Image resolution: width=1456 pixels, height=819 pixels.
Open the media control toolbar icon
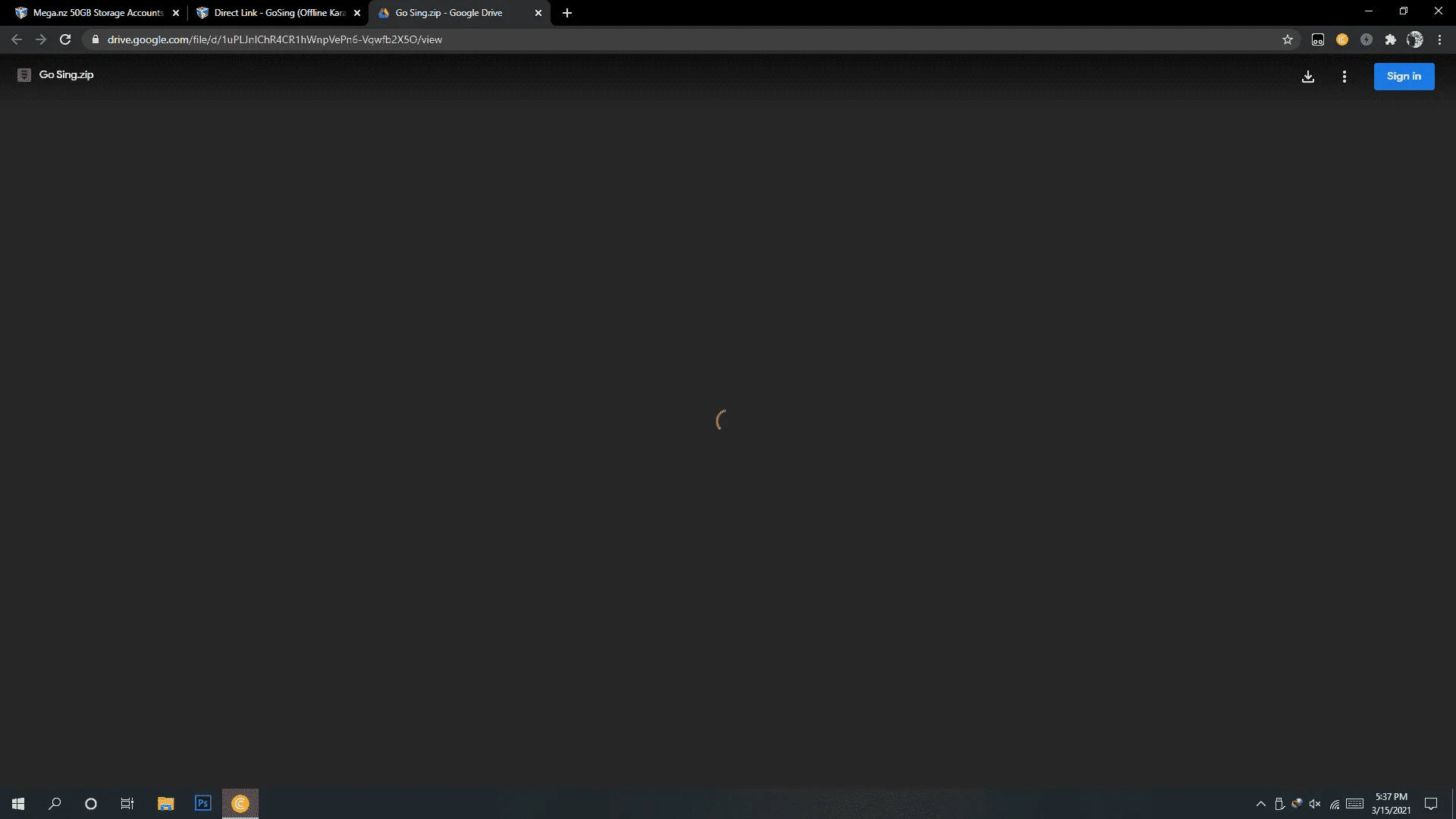pyautogui.click(x=1318, y=39)
